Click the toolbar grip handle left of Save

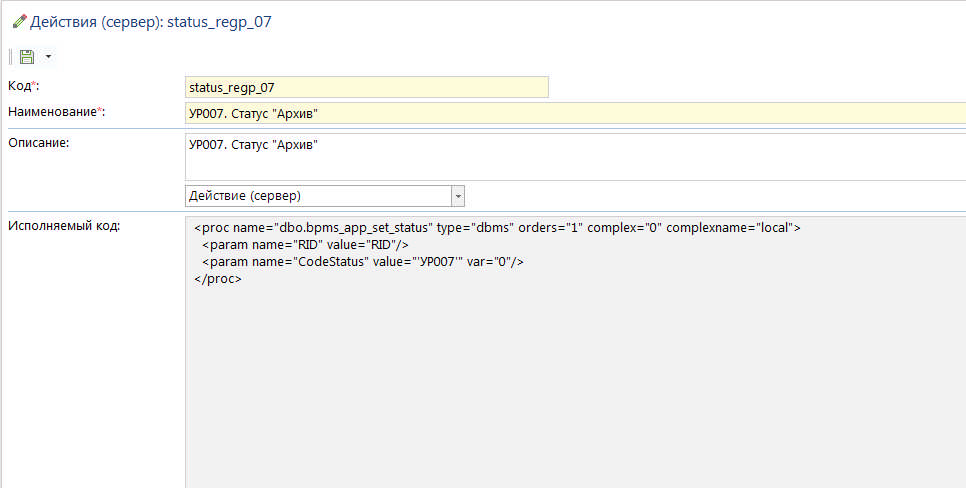(x=11, y=57)
